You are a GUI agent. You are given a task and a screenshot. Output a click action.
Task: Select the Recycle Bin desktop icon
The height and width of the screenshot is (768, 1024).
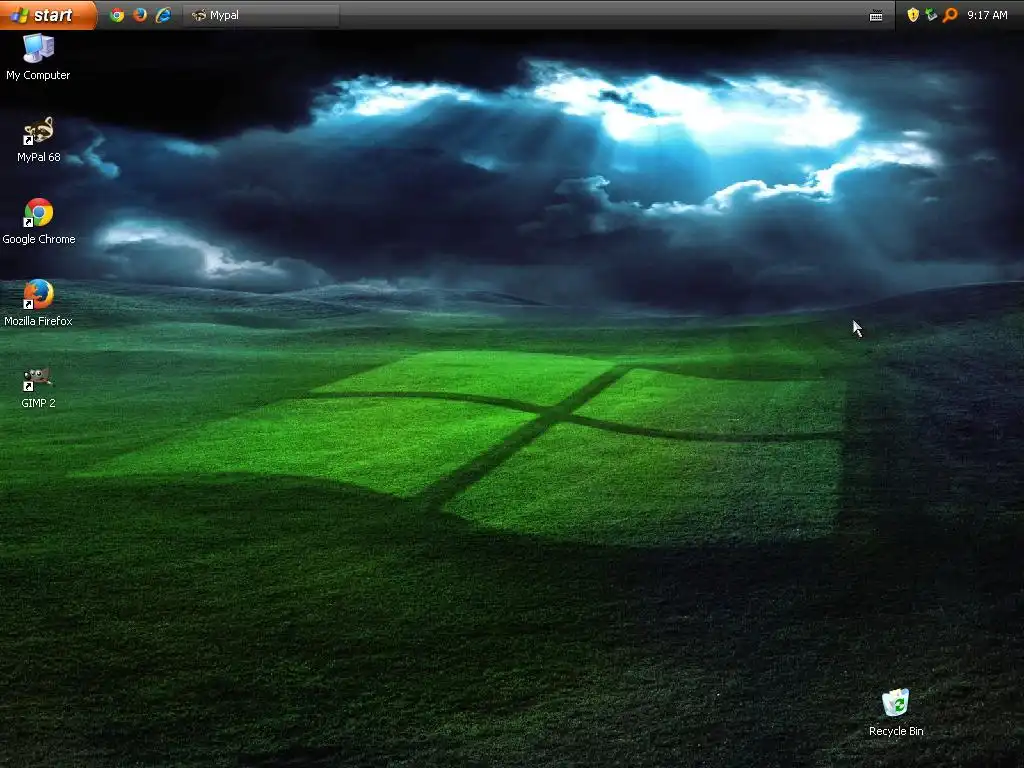pos(896,713)
